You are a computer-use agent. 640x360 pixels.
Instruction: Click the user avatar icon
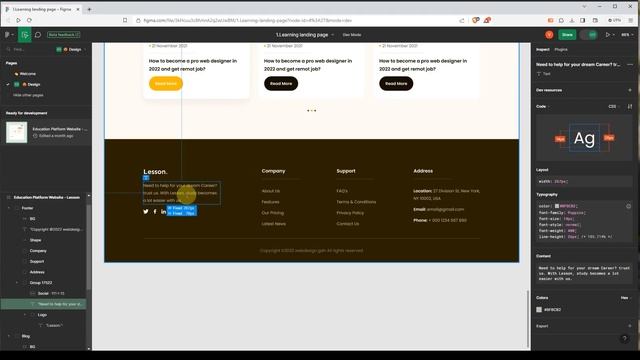(549, 35)
